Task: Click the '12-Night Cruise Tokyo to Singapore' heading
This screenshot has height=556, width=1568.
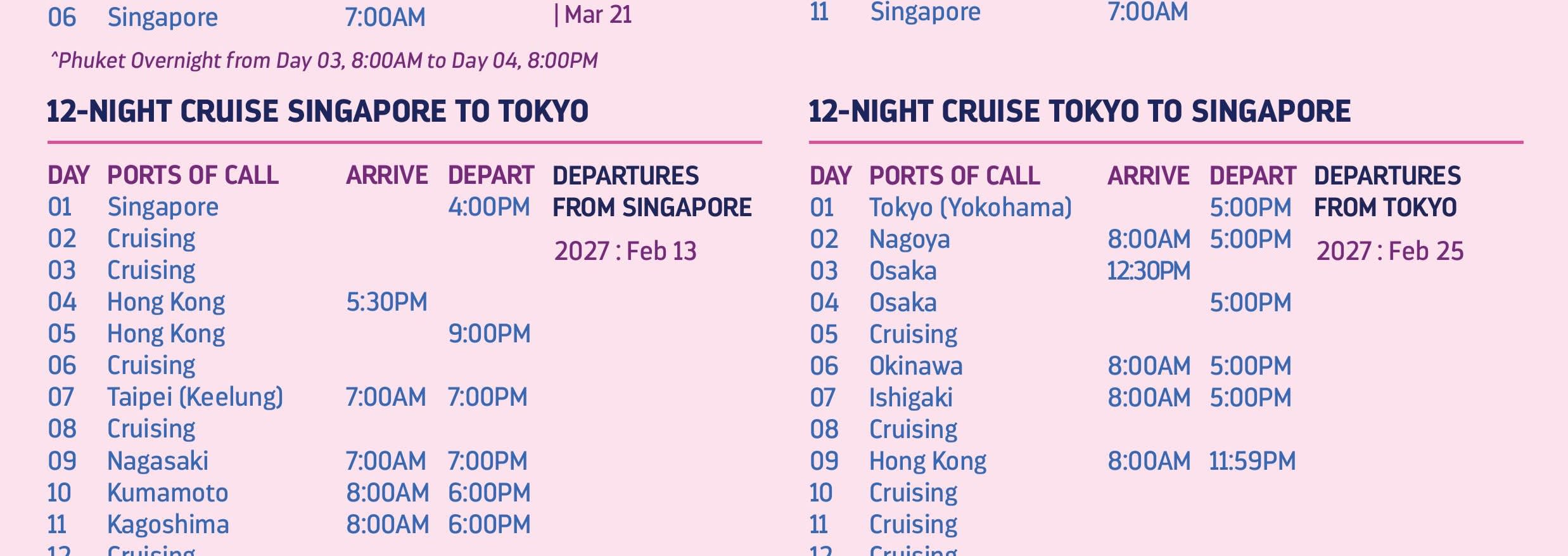Action: point(1080,112)
